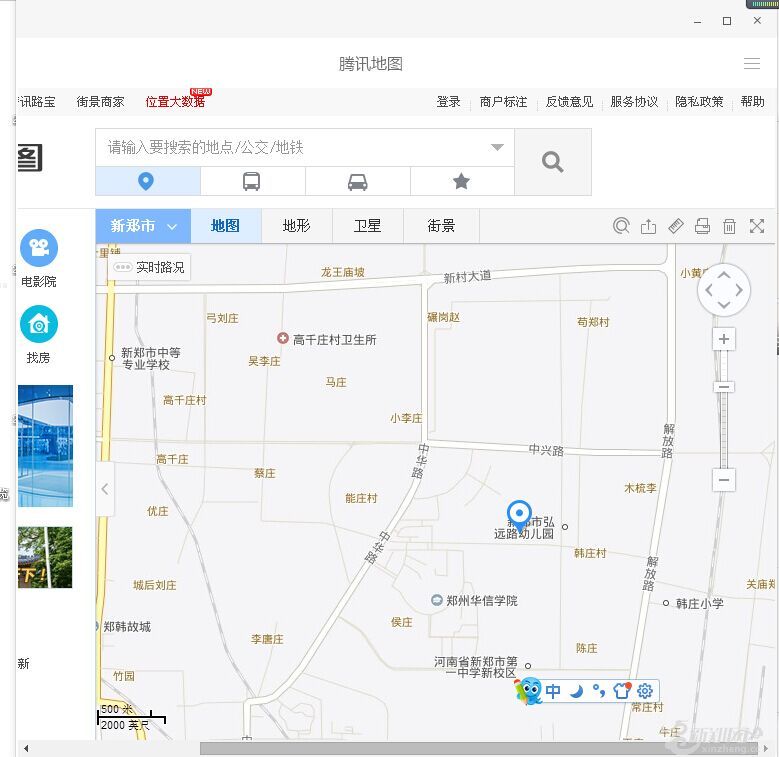The width and height of the screenshot is (779, 757).
Task: Pan map left with compass arrow
Action: tap(709, 290)
